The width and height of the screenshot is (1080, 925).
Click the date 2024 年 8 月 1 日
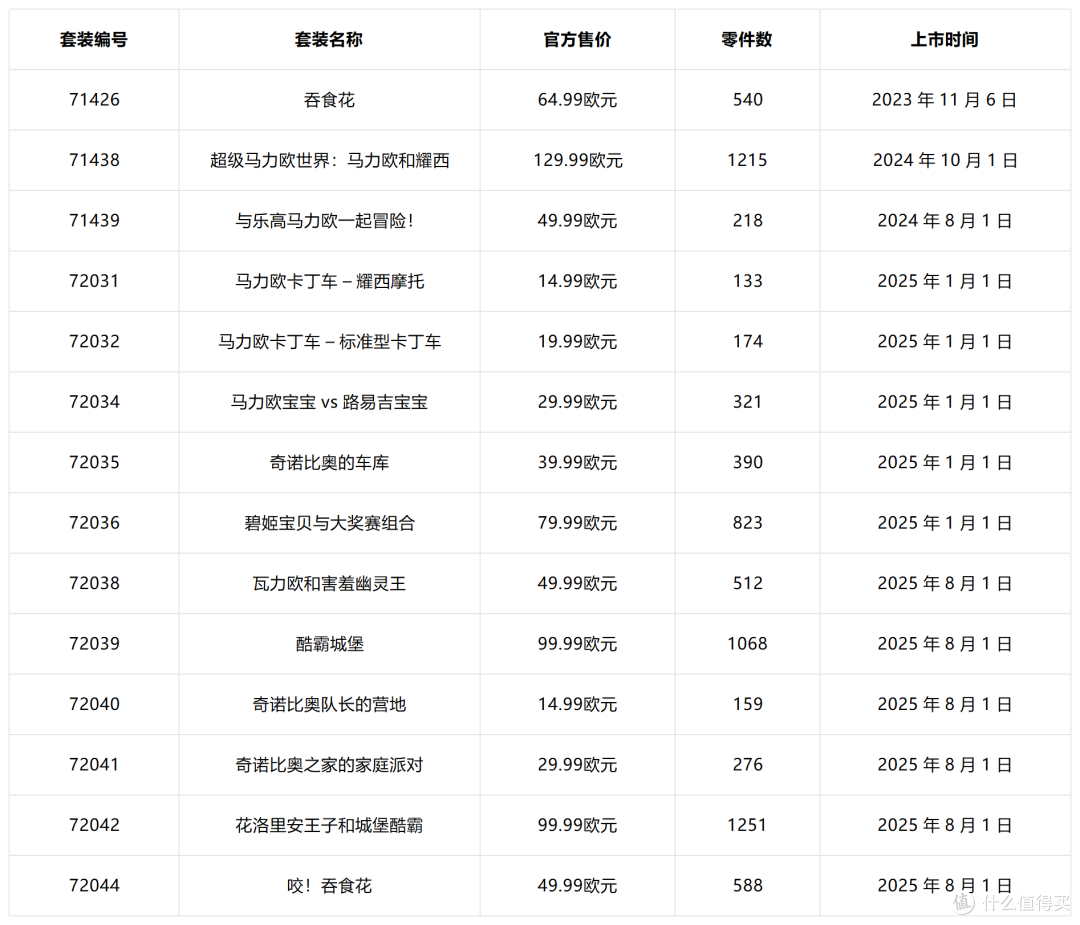pyautogui.click(x=944, y=221)
